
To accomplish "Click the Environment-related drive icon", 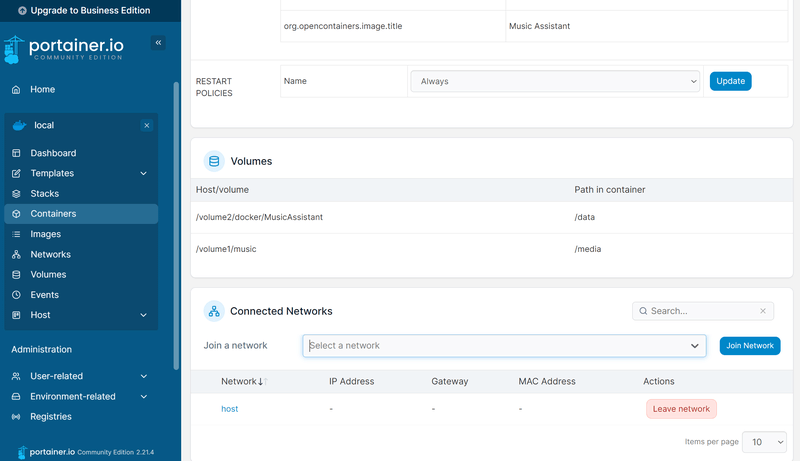I will pyautogui.click(x=16, y=396).
